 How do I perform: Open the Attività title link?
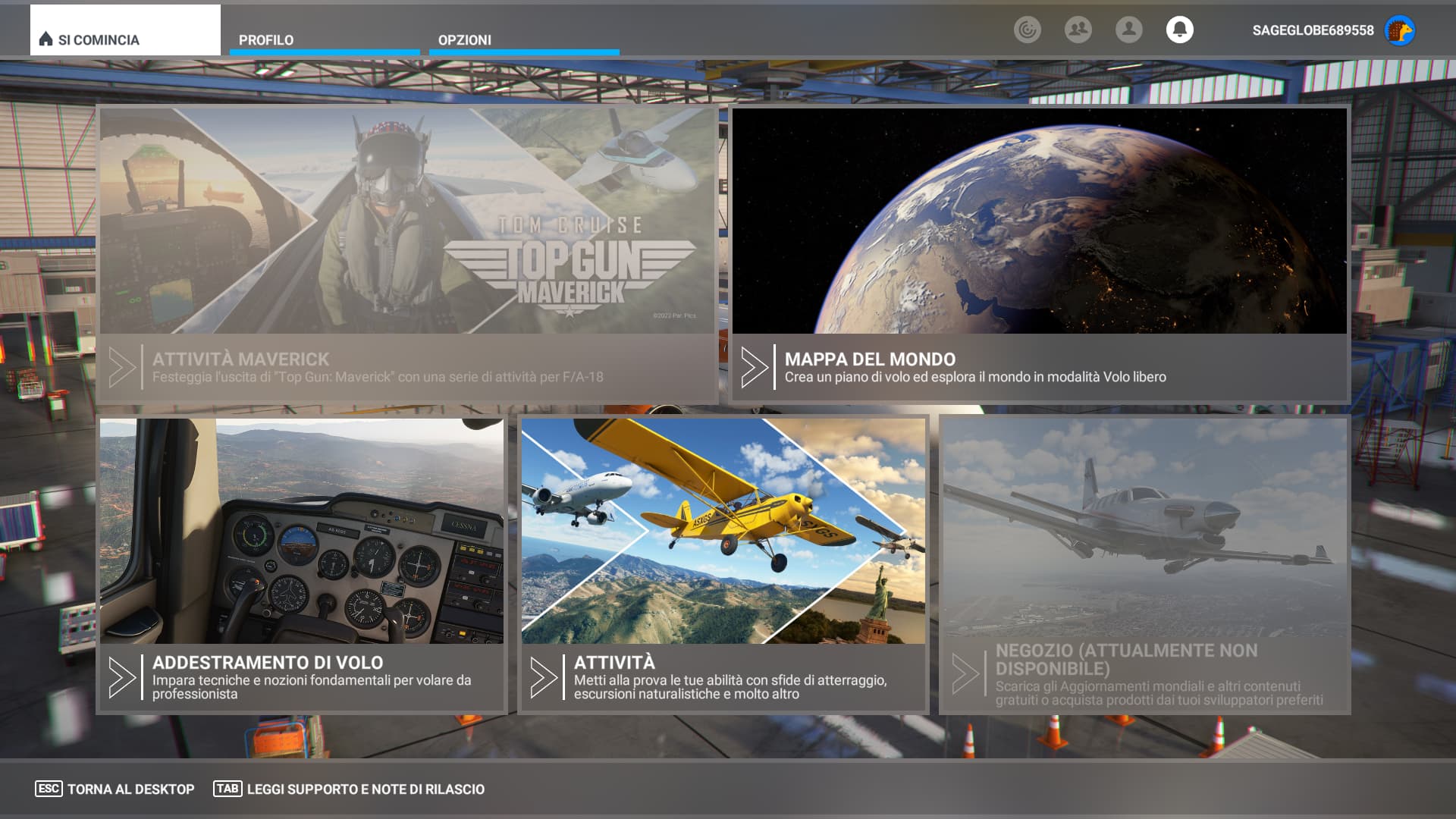[x=614, y=662]
